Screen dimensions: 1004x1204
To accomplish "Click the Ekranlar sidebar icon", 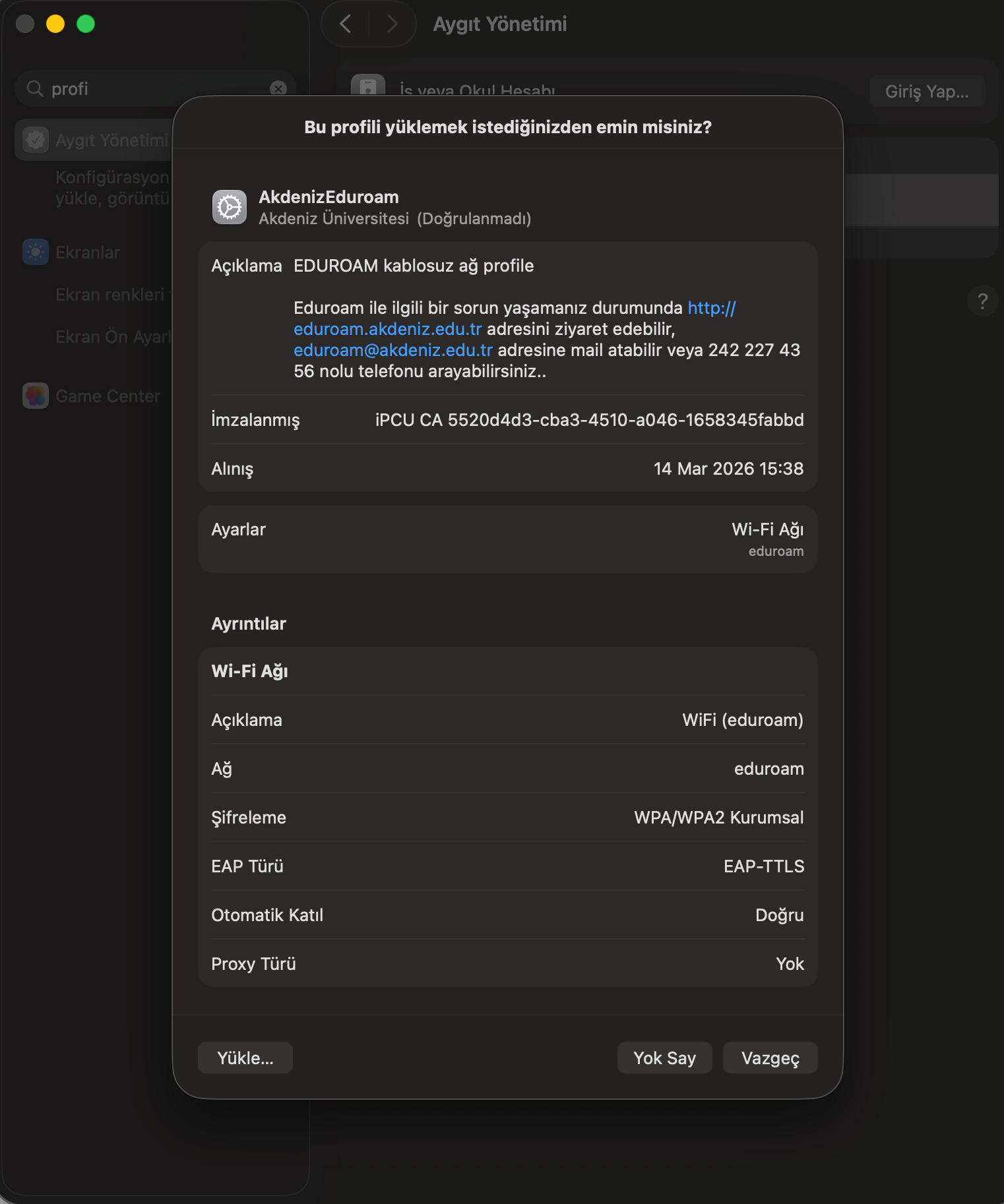I will [x=36, y=252].
